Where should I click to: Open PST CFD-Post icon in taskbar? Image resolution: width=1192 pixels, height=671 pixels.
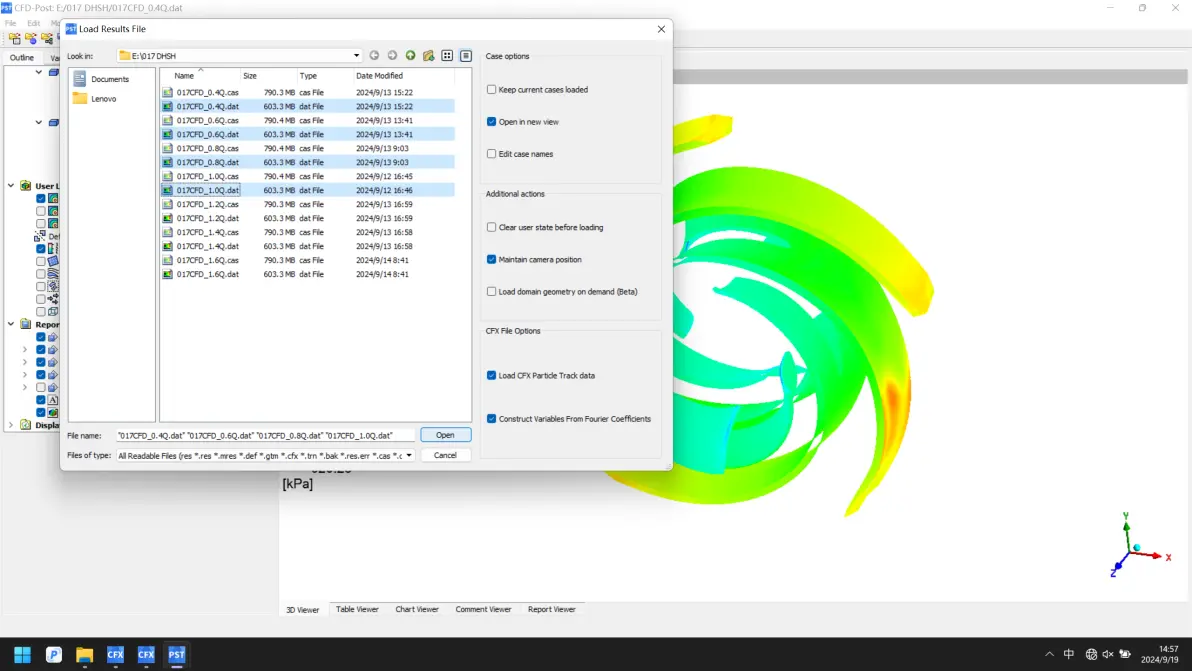click(x=176, y=654)
